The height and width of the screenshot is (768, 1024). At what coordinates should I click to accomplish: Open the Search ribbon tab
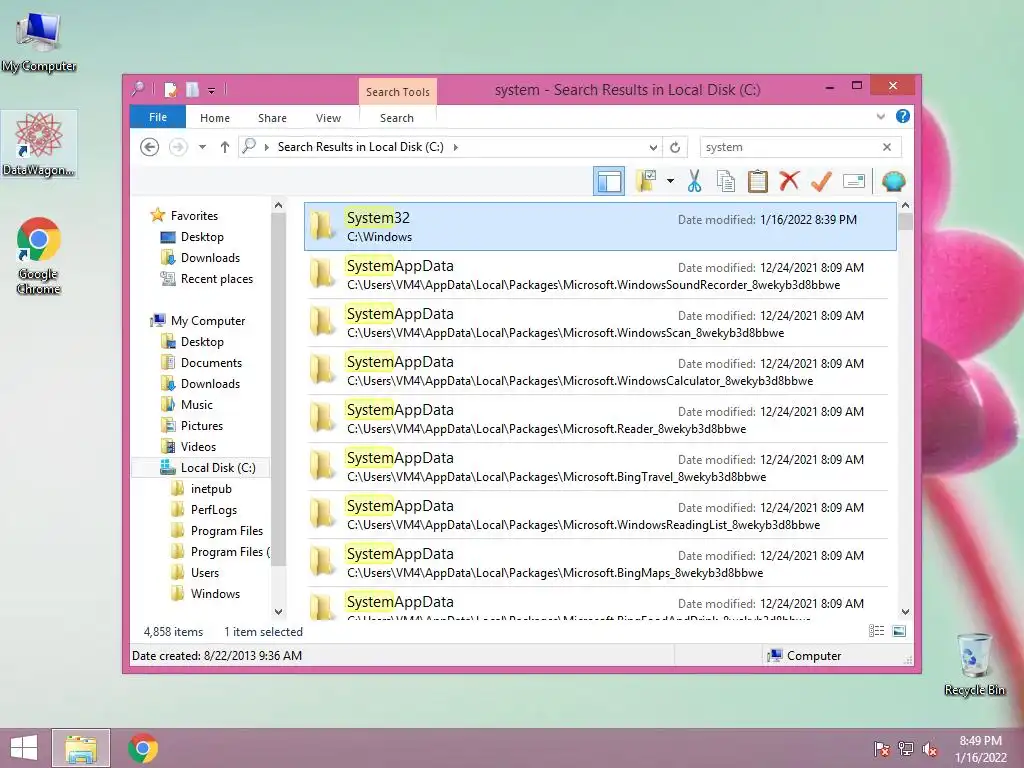click(x=397, y=118)
